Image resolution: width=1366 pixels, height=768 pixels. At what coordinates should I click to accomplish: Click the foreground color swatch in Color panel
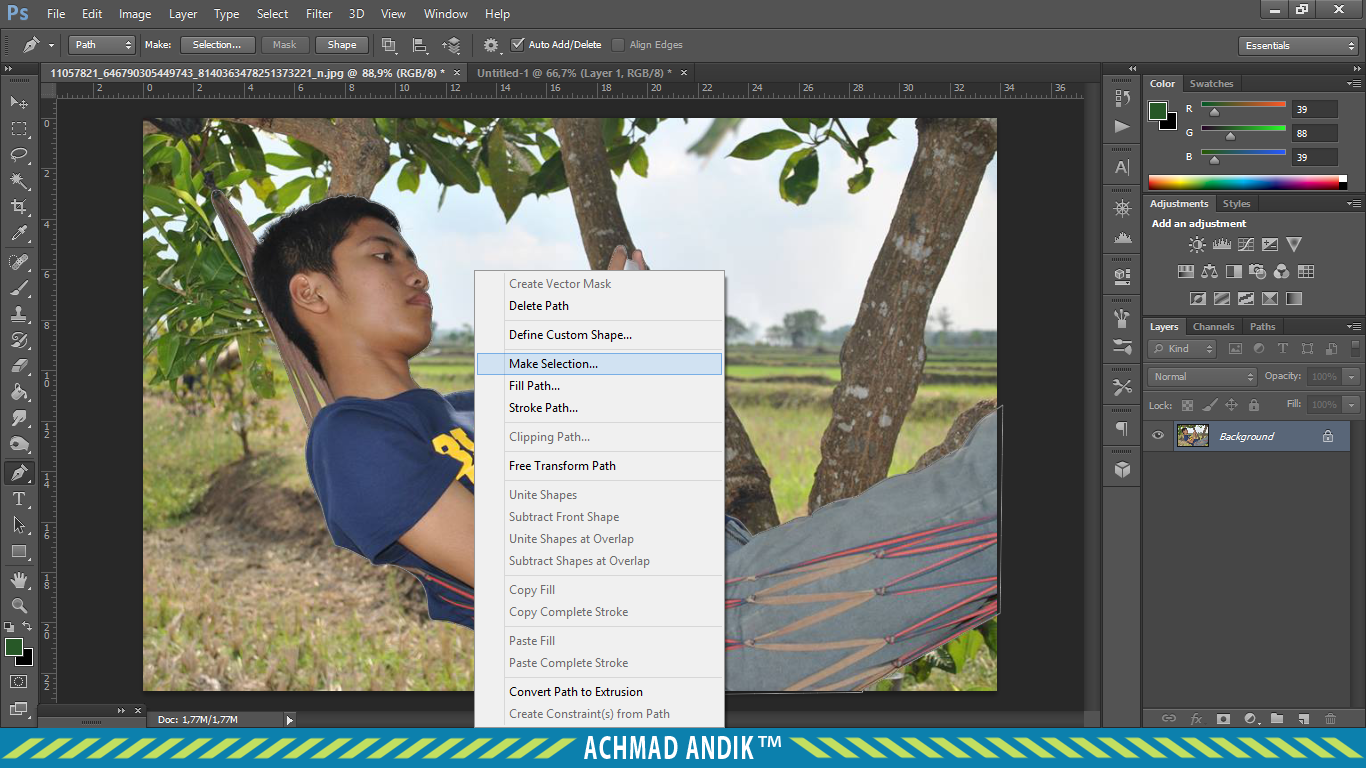coord(1158,111)
